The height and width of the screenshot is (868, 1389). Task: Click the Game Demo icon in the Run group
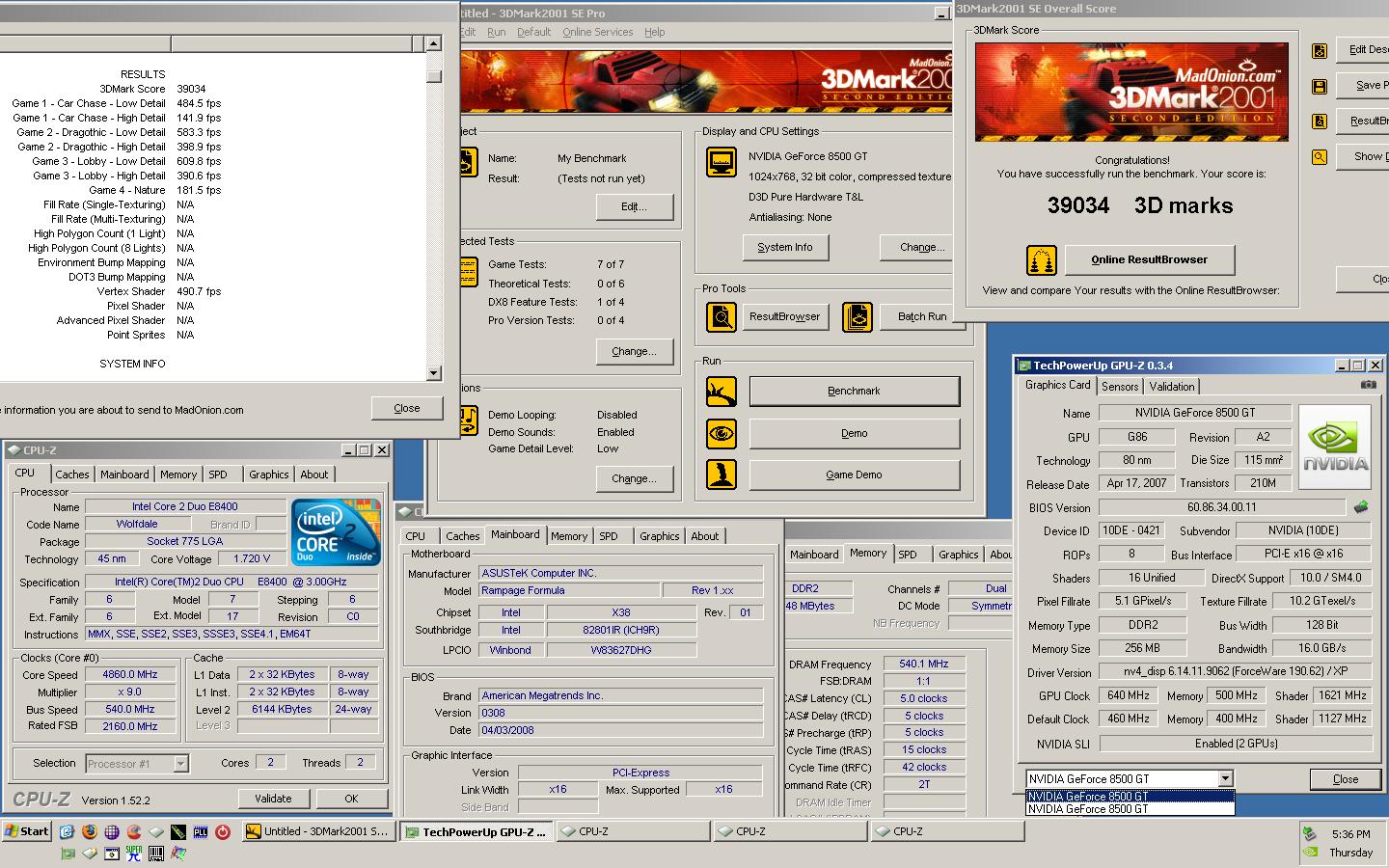tap(721, 474)
